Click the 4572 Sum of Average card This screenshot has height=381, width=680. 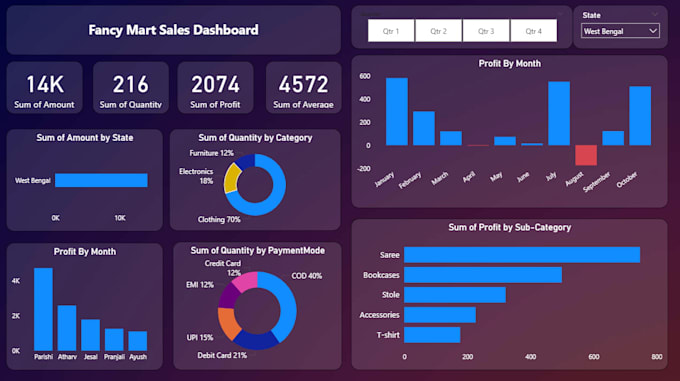click(x=303, y=88)
